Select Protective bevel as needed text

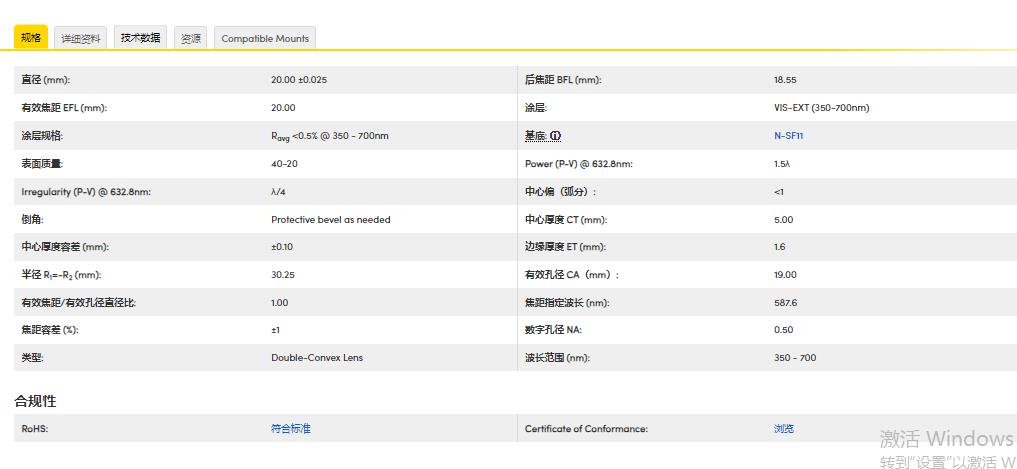coord(331,219)
